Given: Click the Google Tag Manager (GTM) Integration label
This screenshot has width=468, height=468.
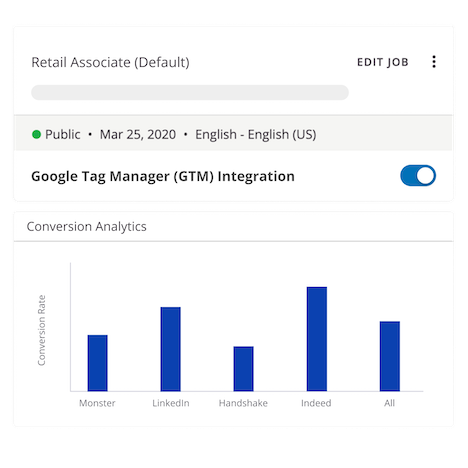Looking at the screenshot, I should coord(163,176).
